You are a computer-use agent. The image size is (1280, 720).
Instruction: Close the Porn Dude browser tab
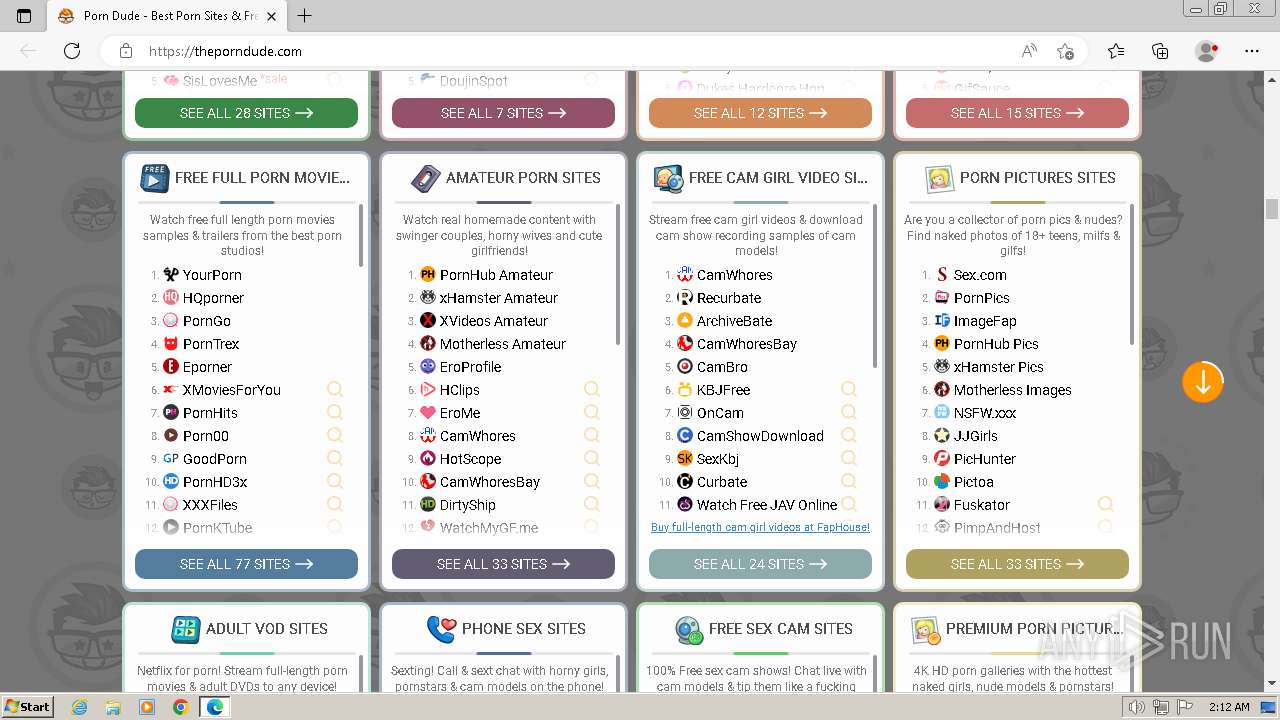click(x=273, y=16)
